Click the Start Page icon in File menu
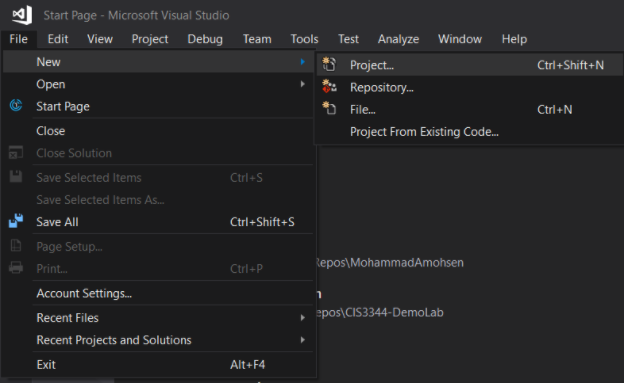Viewport: 626px width, 384px height. pos(16,106)
